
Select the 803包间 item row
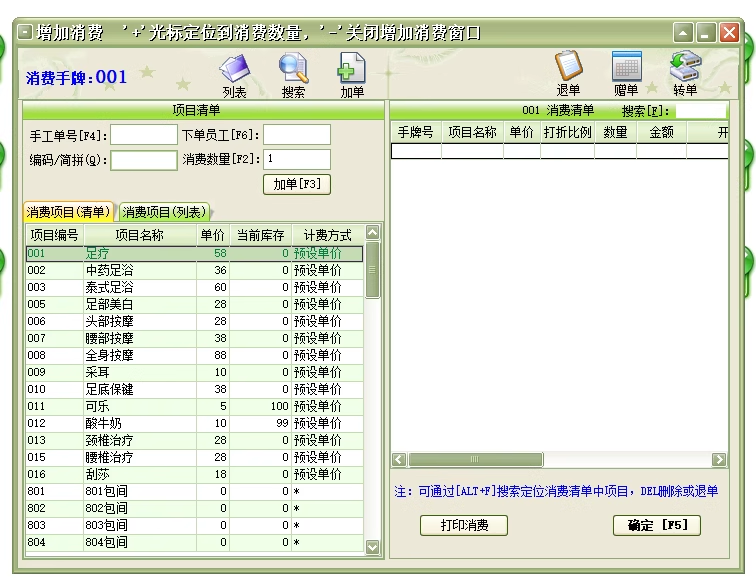[x=194, y=525]
